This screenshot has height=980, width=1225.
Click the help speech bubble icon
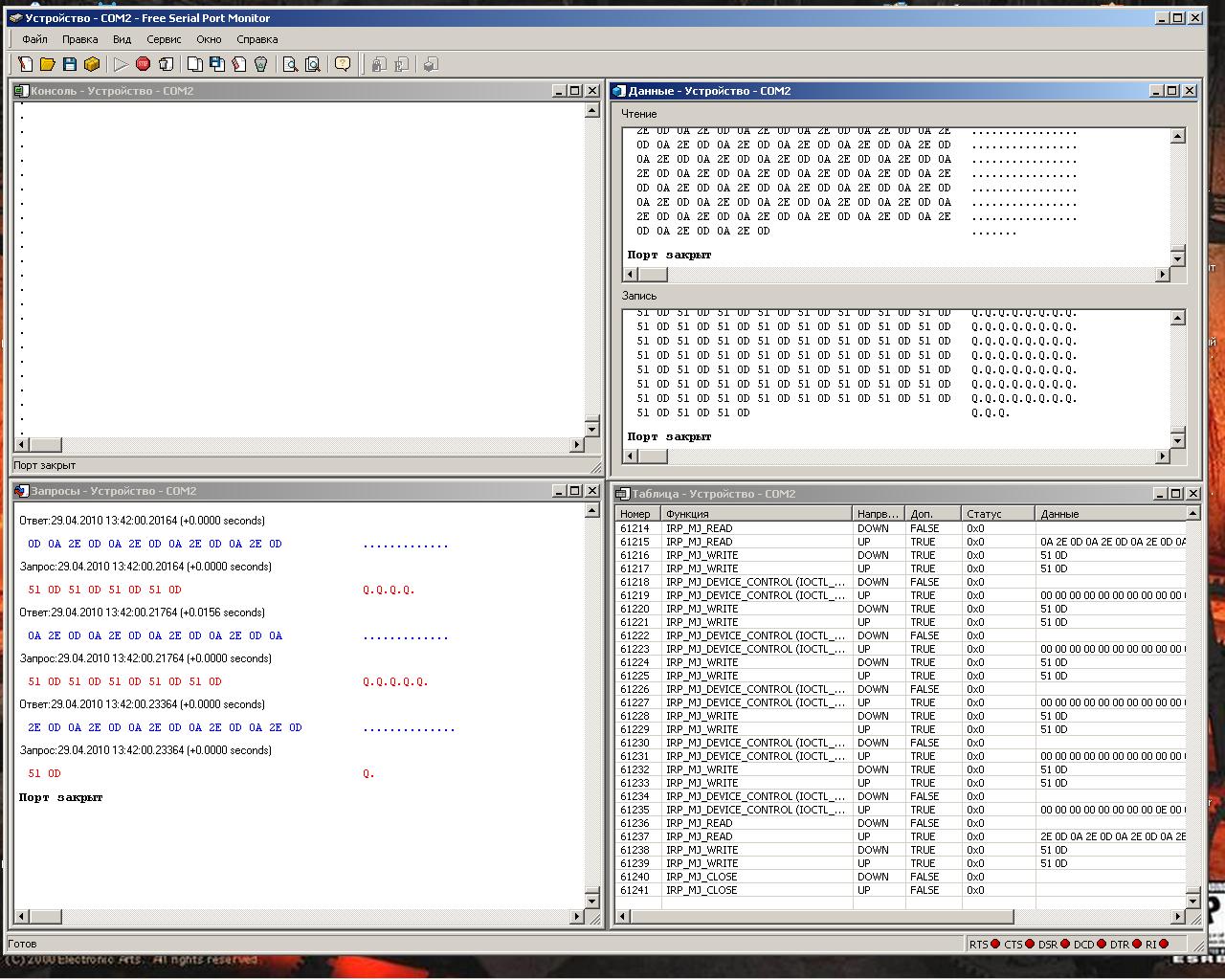point(343,64)
